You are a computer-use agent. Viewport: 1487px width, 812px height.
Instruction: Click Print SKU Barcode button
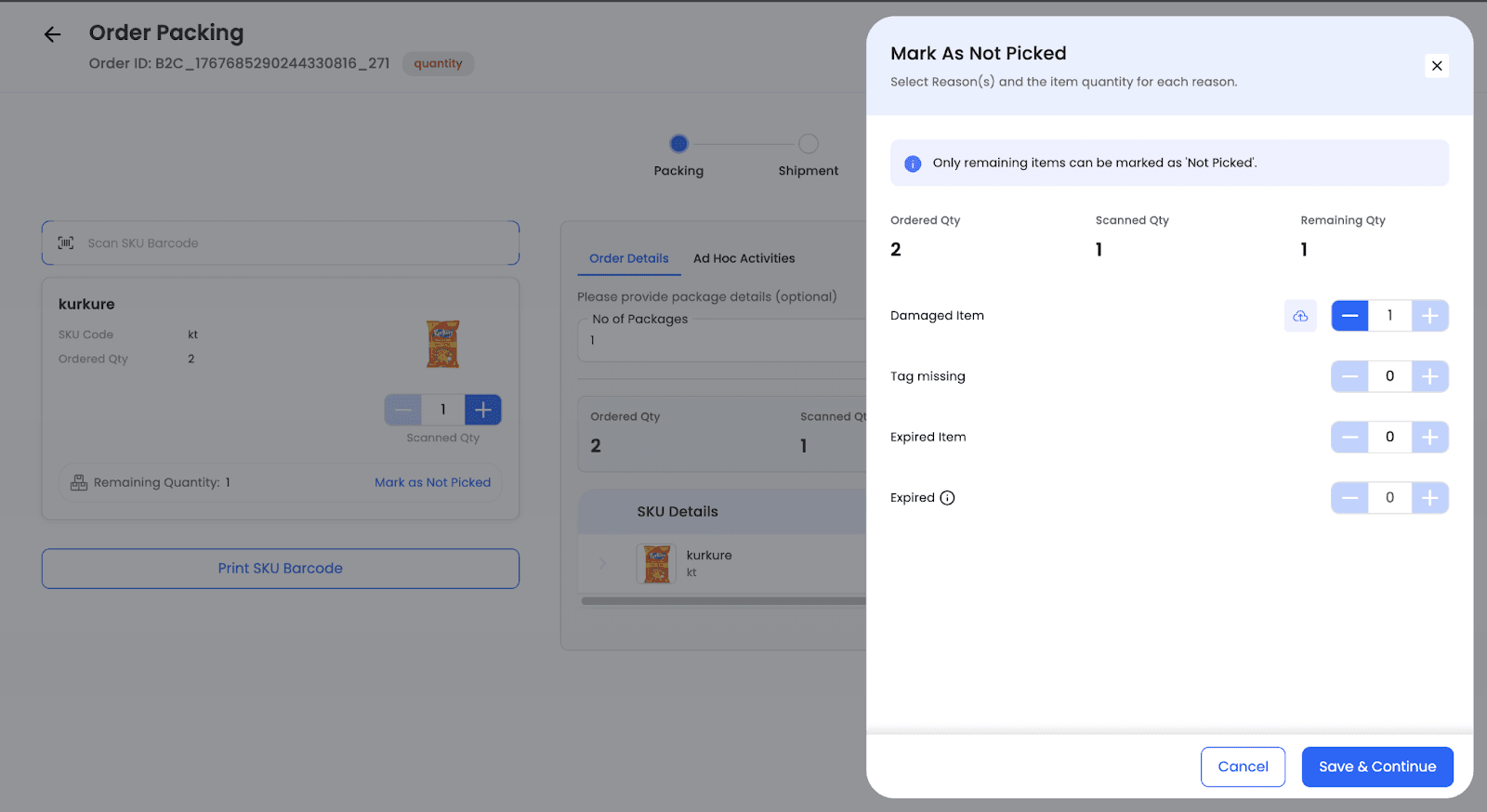pyautogui.click(x=281, y=569)
